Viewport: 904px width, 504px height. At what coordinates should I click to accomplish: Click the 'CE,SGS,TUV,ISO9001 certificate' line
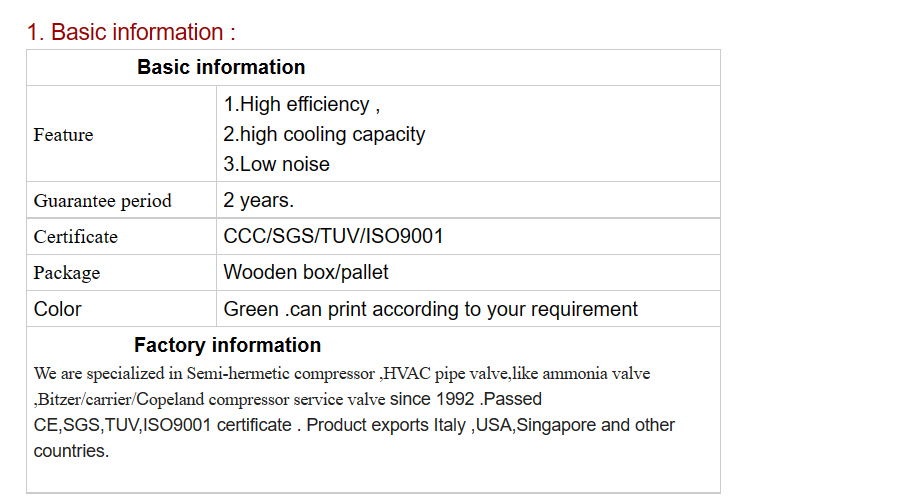point(163,425)
